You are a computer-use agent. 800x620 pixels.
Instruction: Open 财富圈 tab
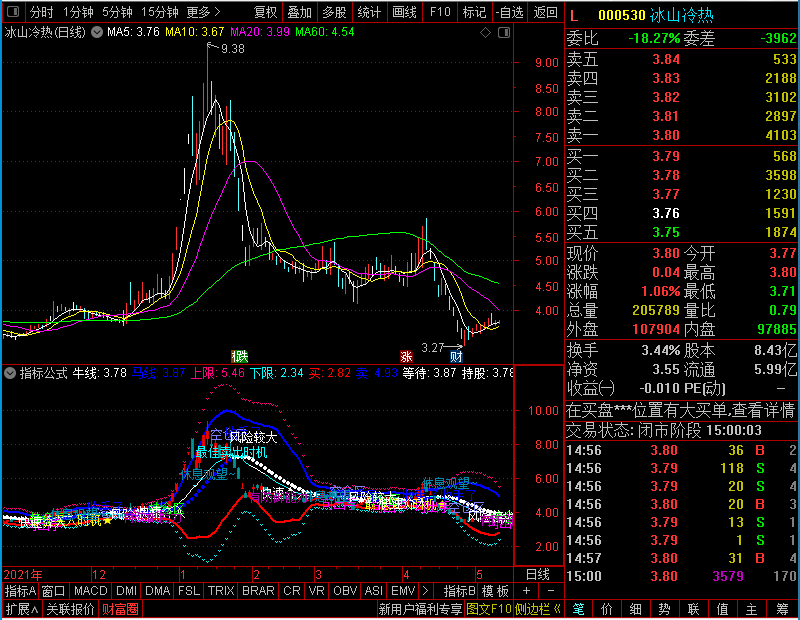pos(120,609)
